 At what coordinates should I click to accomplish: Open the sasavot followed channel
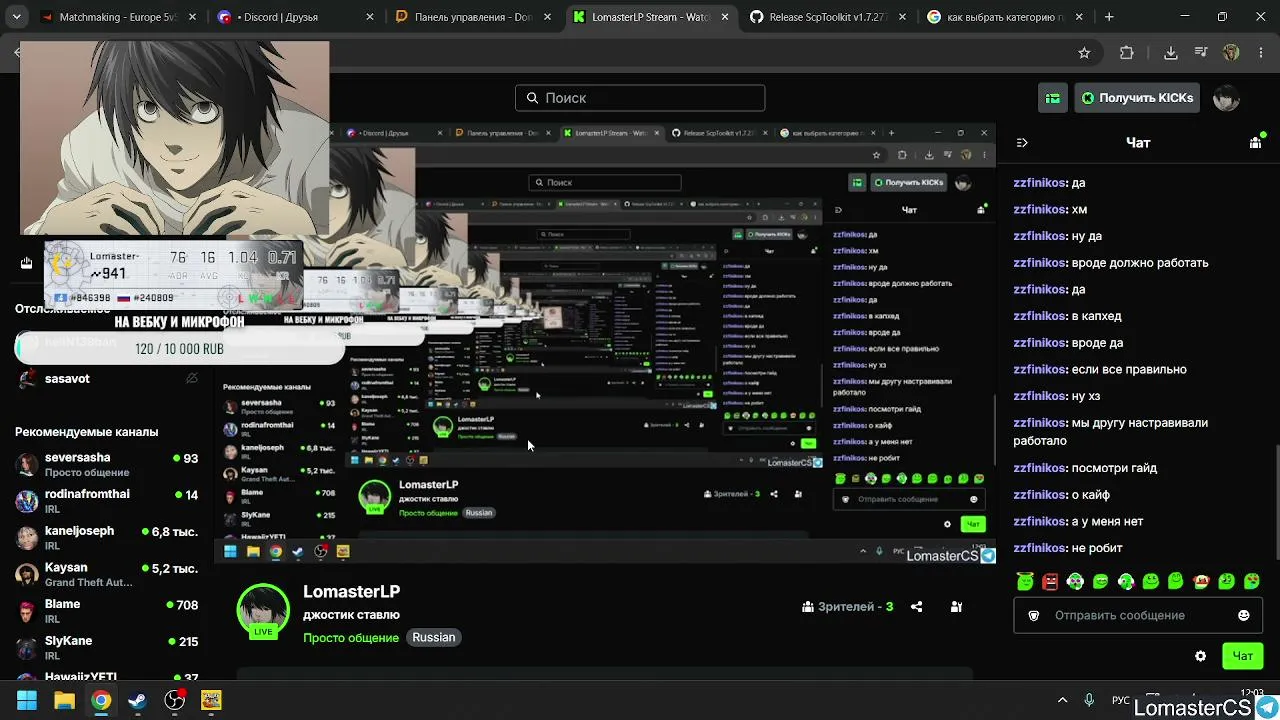[107, 379]
